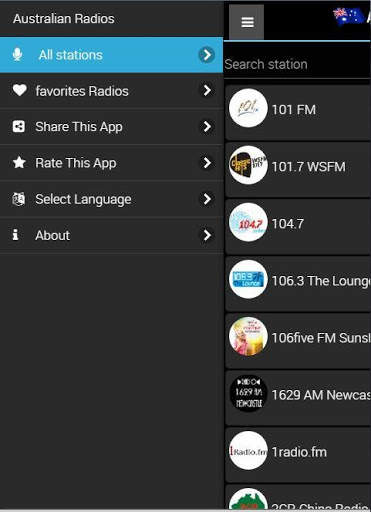Expand the Rate This App chevron
The height and width of the screenshot is (512, 371).
[207, 163]
